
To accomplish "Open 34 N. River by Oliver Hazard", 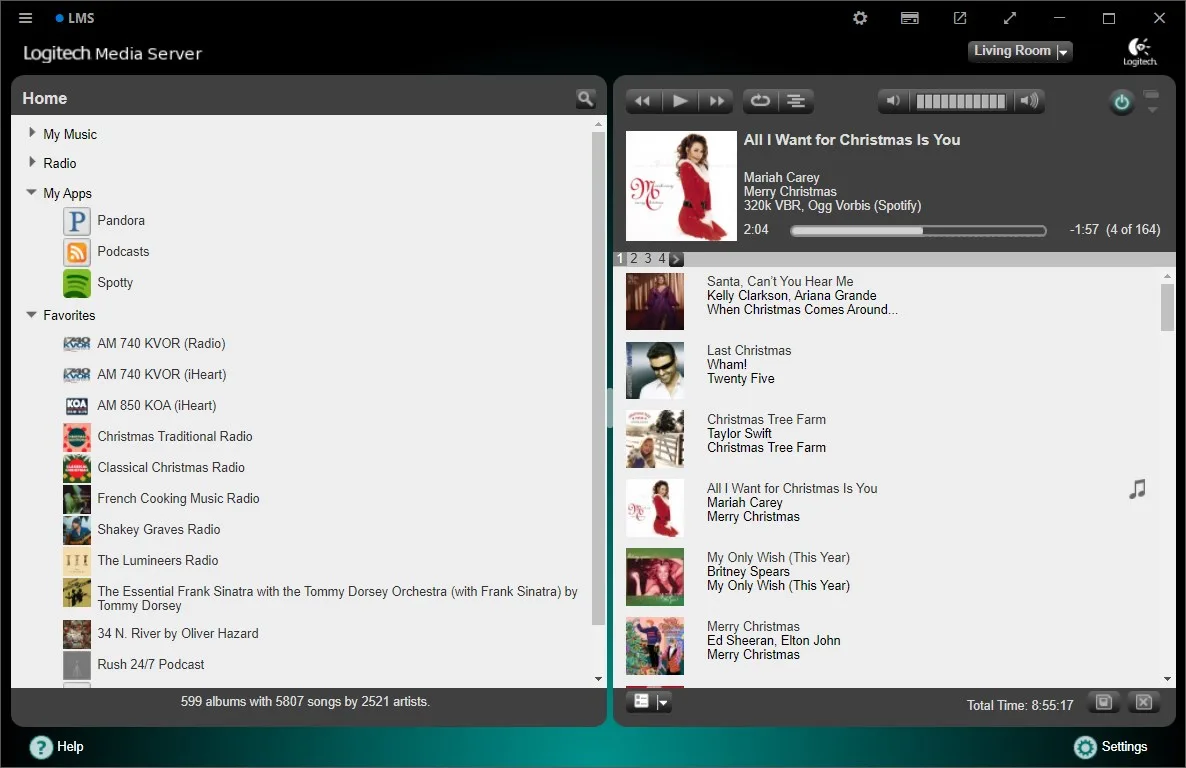I will click(178, 633).
